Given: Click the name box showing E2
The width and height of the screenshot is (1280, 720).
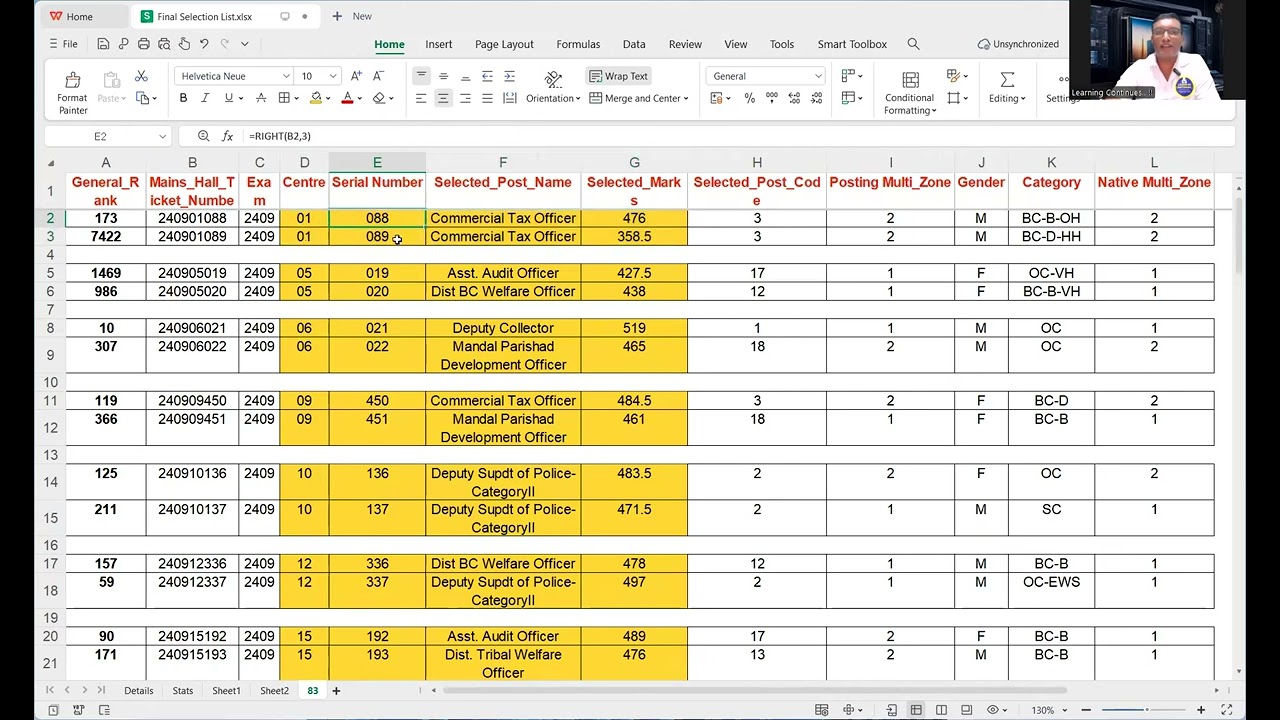Looking at the screenshot, I should (x=107, y=136).
